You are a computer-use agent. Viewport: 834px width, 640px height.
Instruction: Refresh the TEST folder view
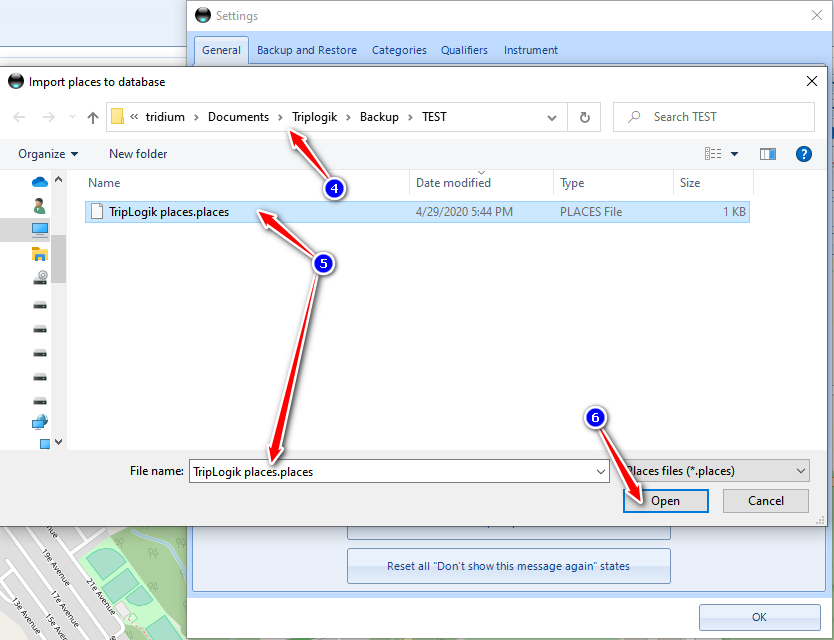pyautogui.click(x=585, y=117)
